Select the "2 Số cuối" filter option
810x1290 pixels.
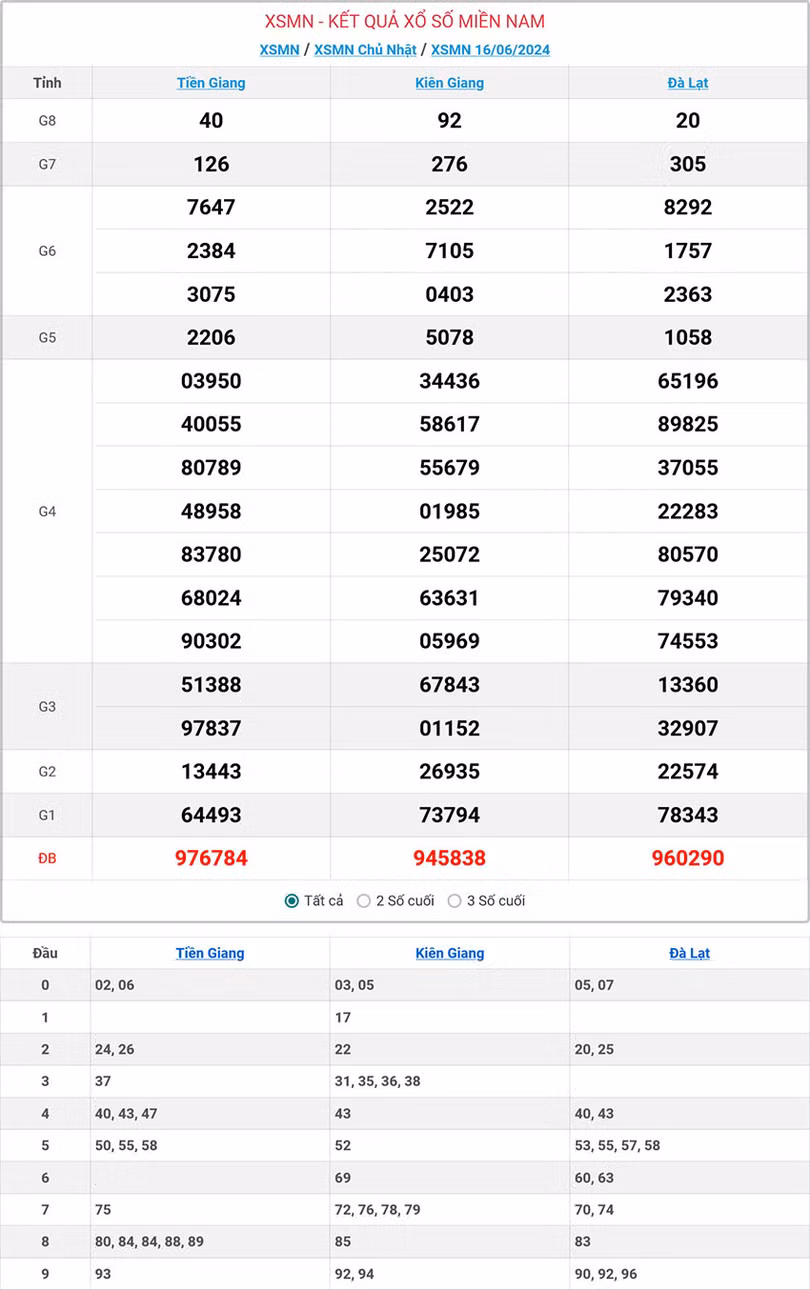[364, 900]
